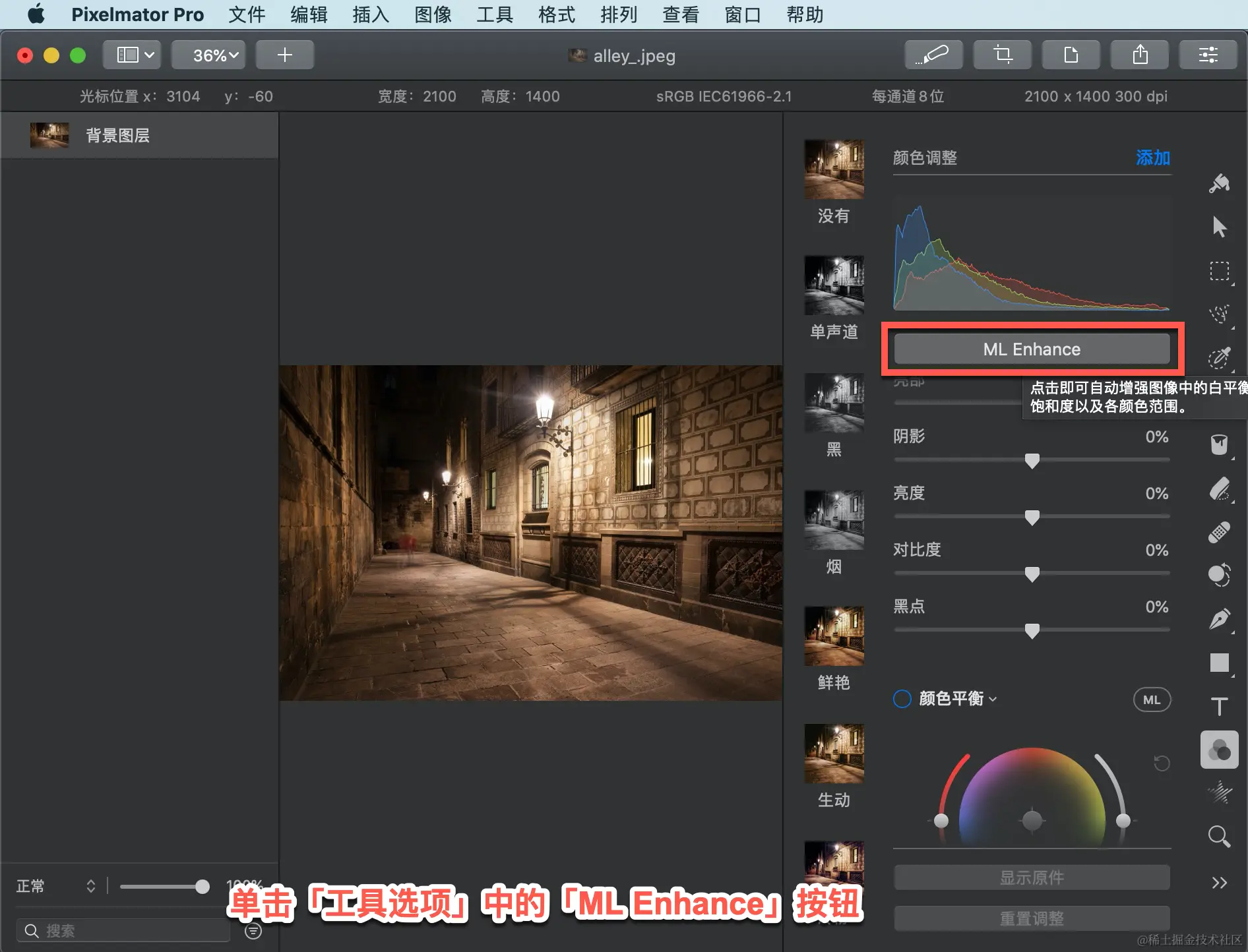1248x952 pixels.
Task: Select the Arrange arrow tool
Action: click(x=1219, y=227)
